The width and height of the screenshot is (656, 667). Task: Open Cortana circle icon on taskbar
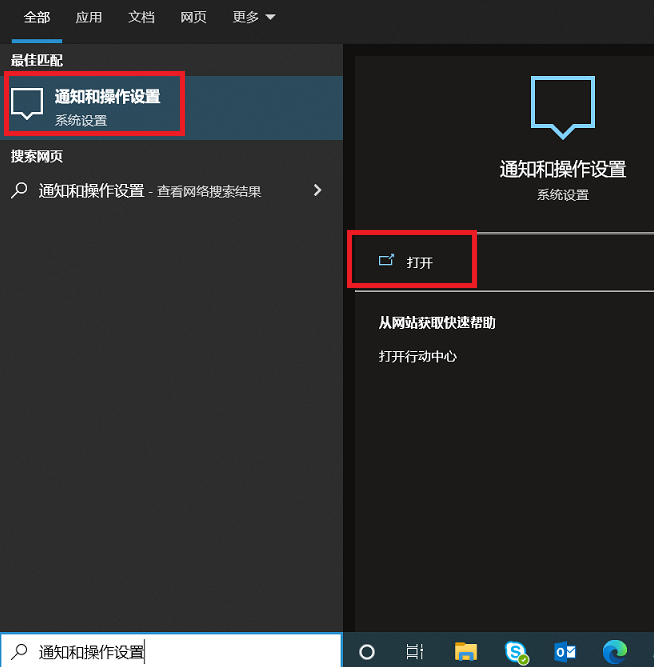(x=367, y=652)
